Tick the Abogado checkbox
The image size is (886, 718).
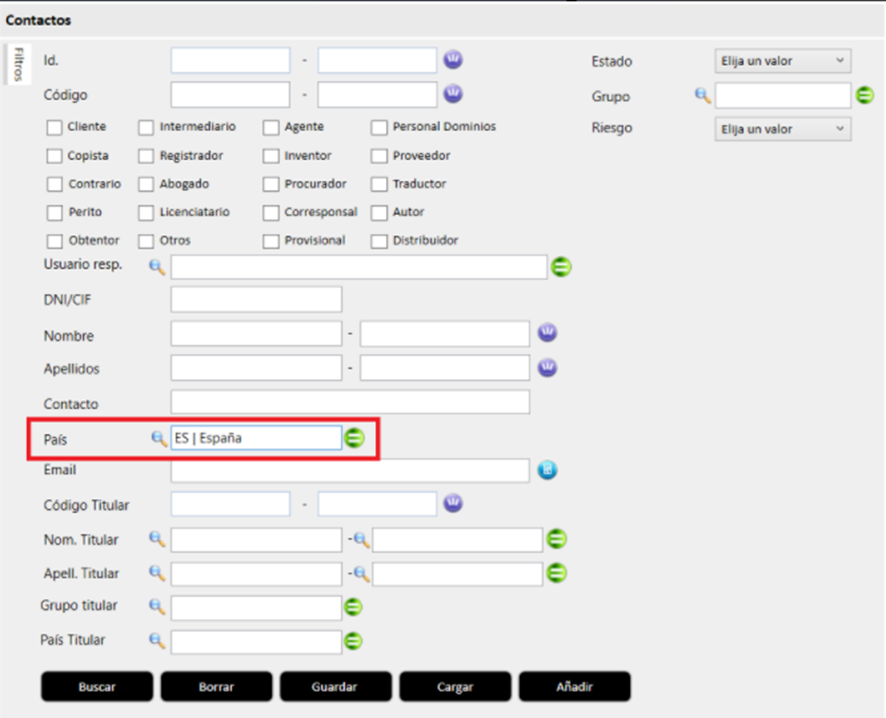(146, 185)
